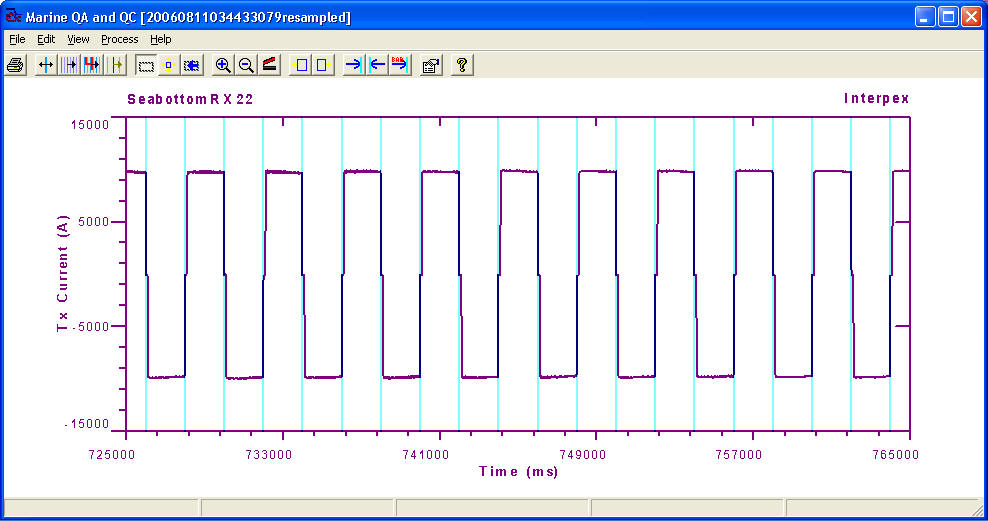This screenshot has width=988, height=521.
Task: Click the BAR labeled arrow icon
Action: click(400, 65)
